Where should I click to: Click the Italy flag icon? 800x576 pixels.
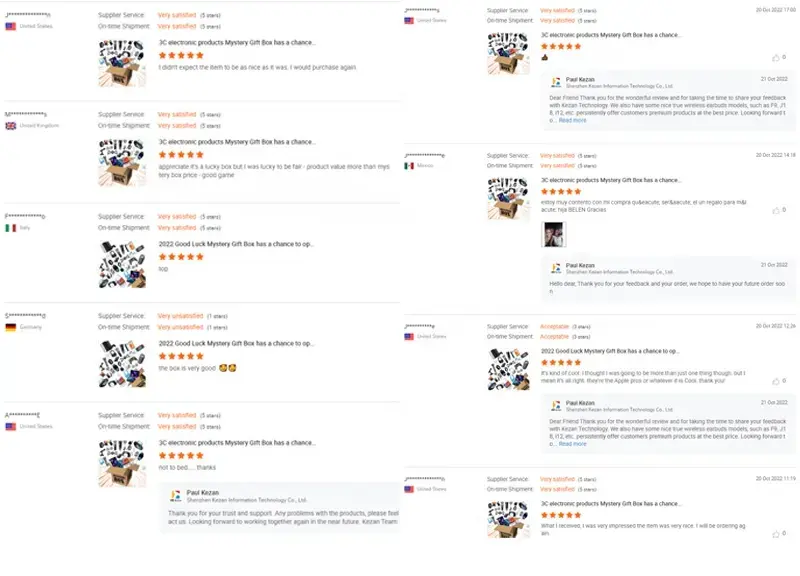click(x=11, y=228)
